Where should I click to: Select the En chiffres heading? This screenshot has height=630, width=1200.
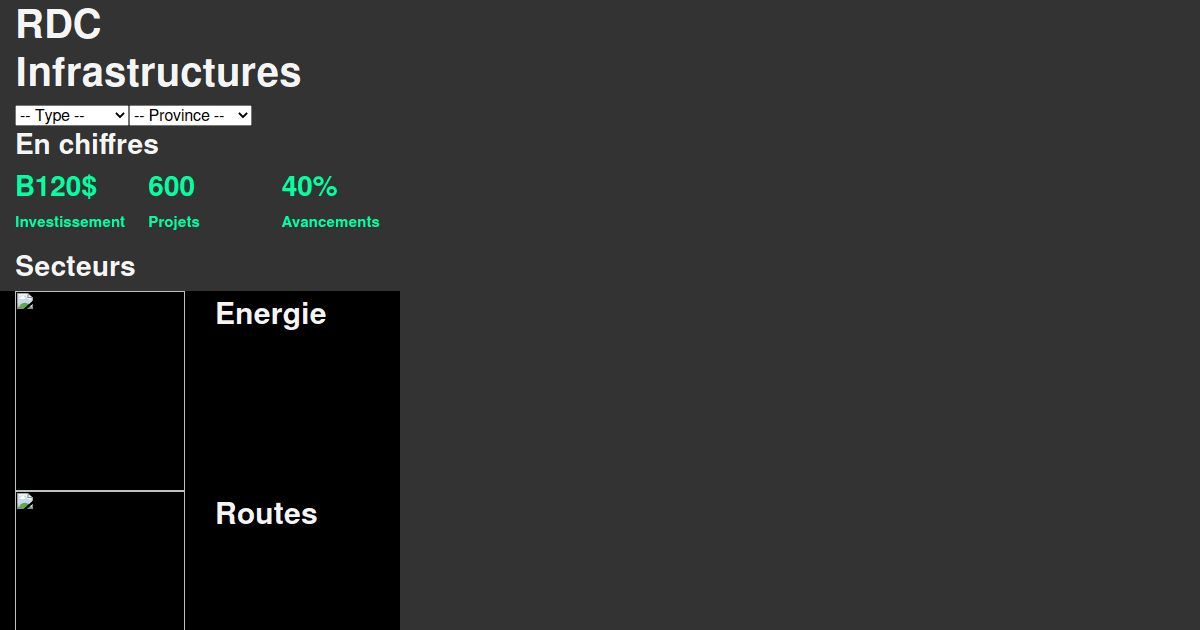(x=87, y=145)
